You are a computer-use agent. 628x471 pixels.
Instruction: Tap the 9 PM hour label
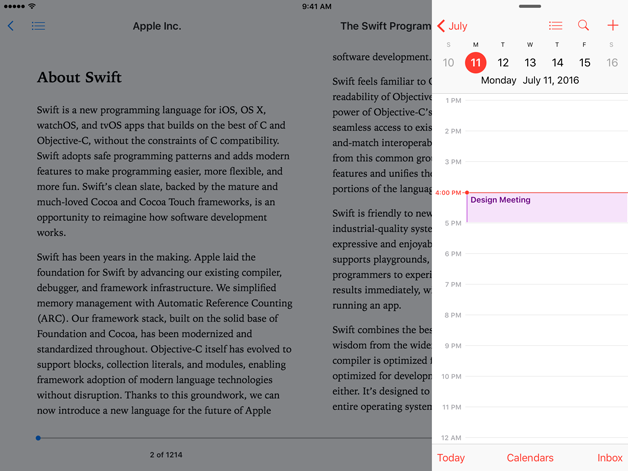pos(453,346)
